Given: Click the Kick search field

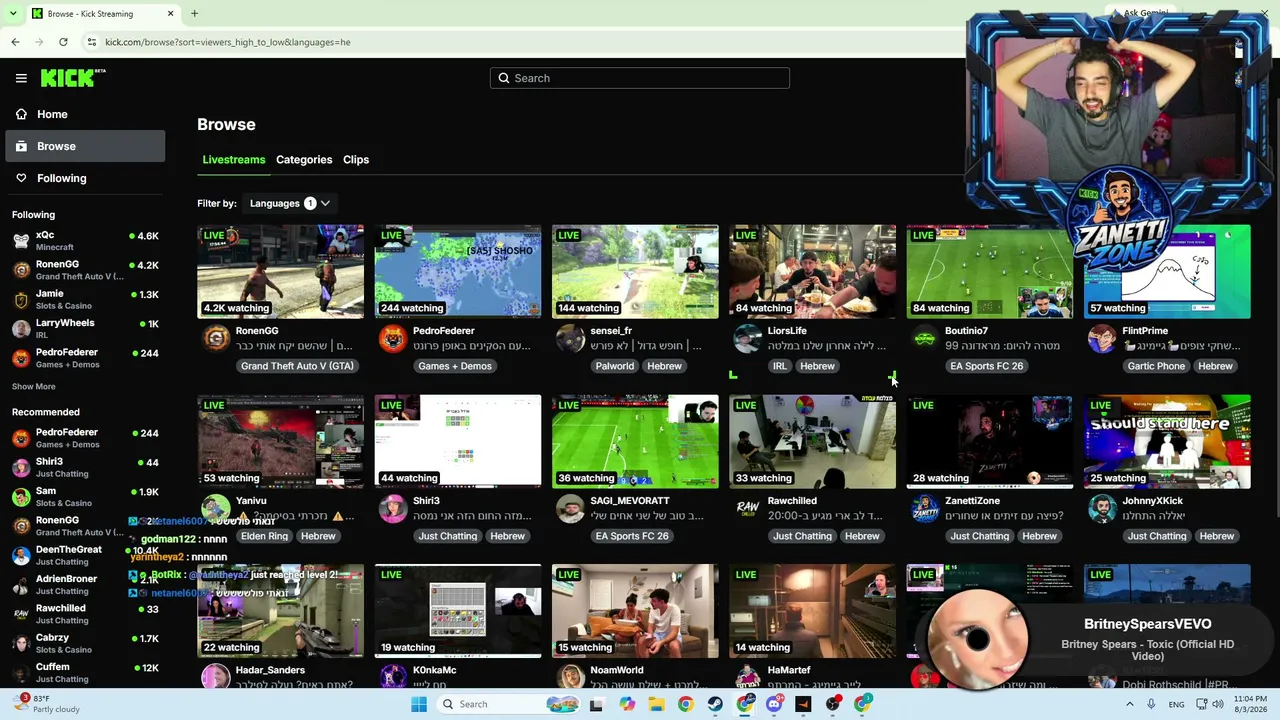Looking at the screenshot, I should click(640, 78).
